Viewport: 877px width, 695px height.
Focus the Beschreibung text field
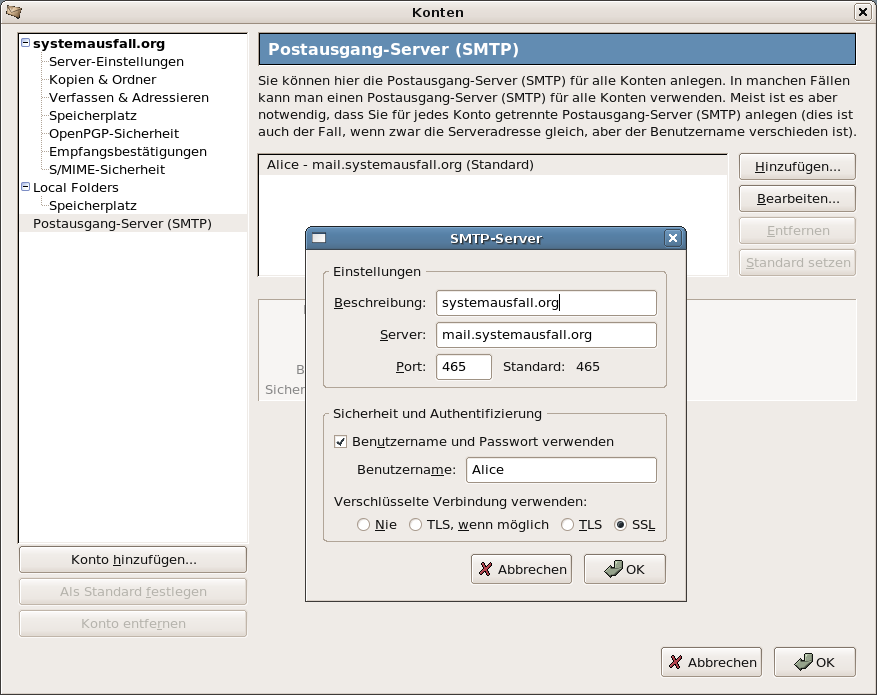pos(546,302)
